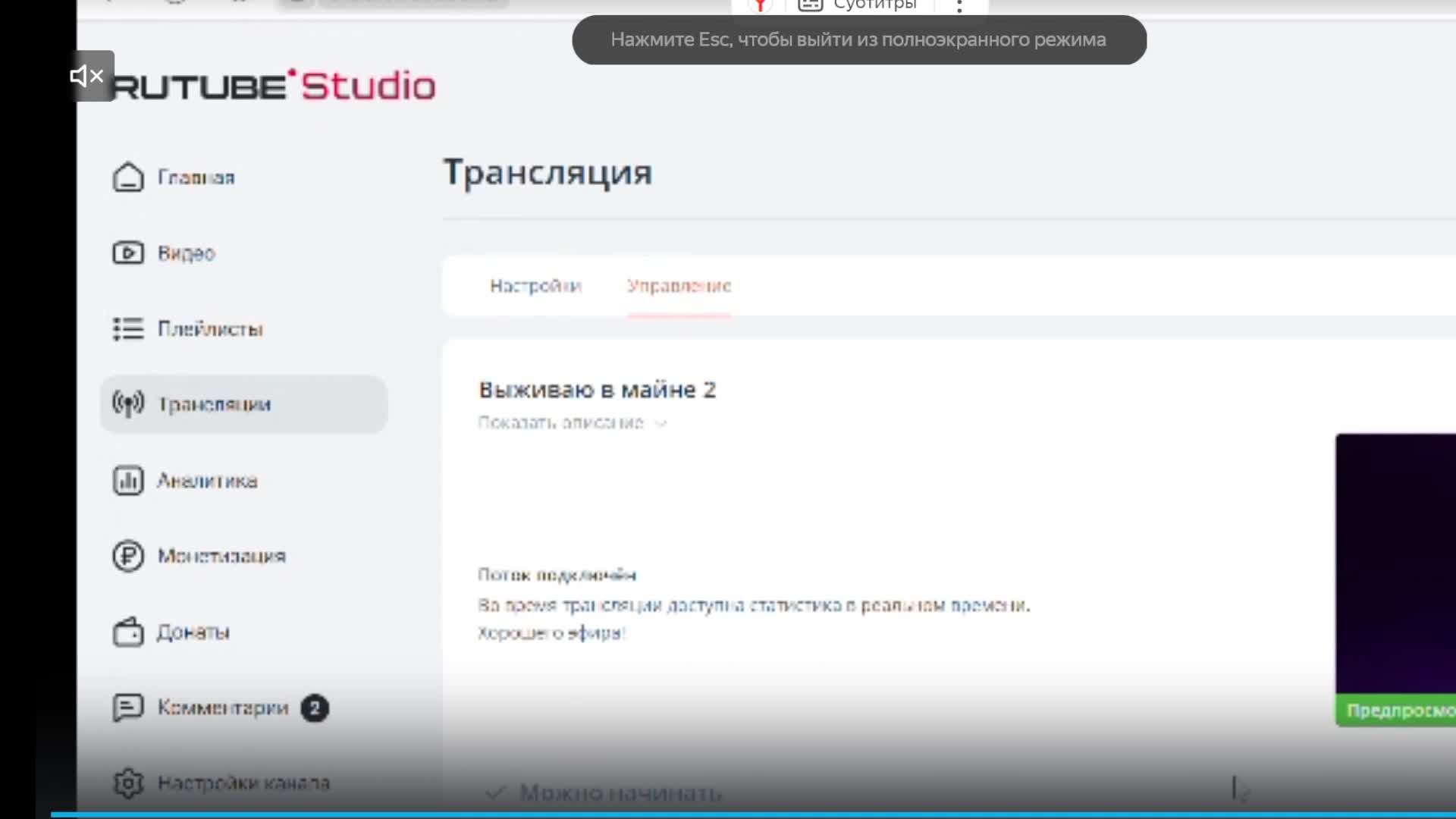Click the Можно начинать status text
Image resolution: width=1456 pixels, height=819 pixels.
click(620, 793)
